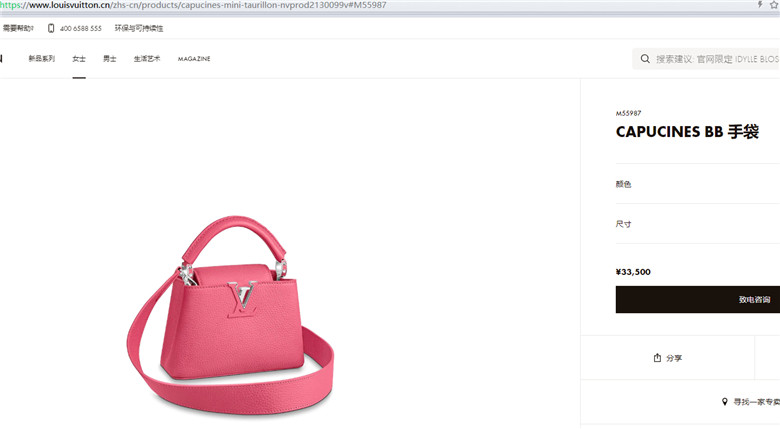The height and width of the screenshot is (429, 780).
Task: Click the bookmark star icon in address bar
Action: pyautogui.click(x=774, y=4)
